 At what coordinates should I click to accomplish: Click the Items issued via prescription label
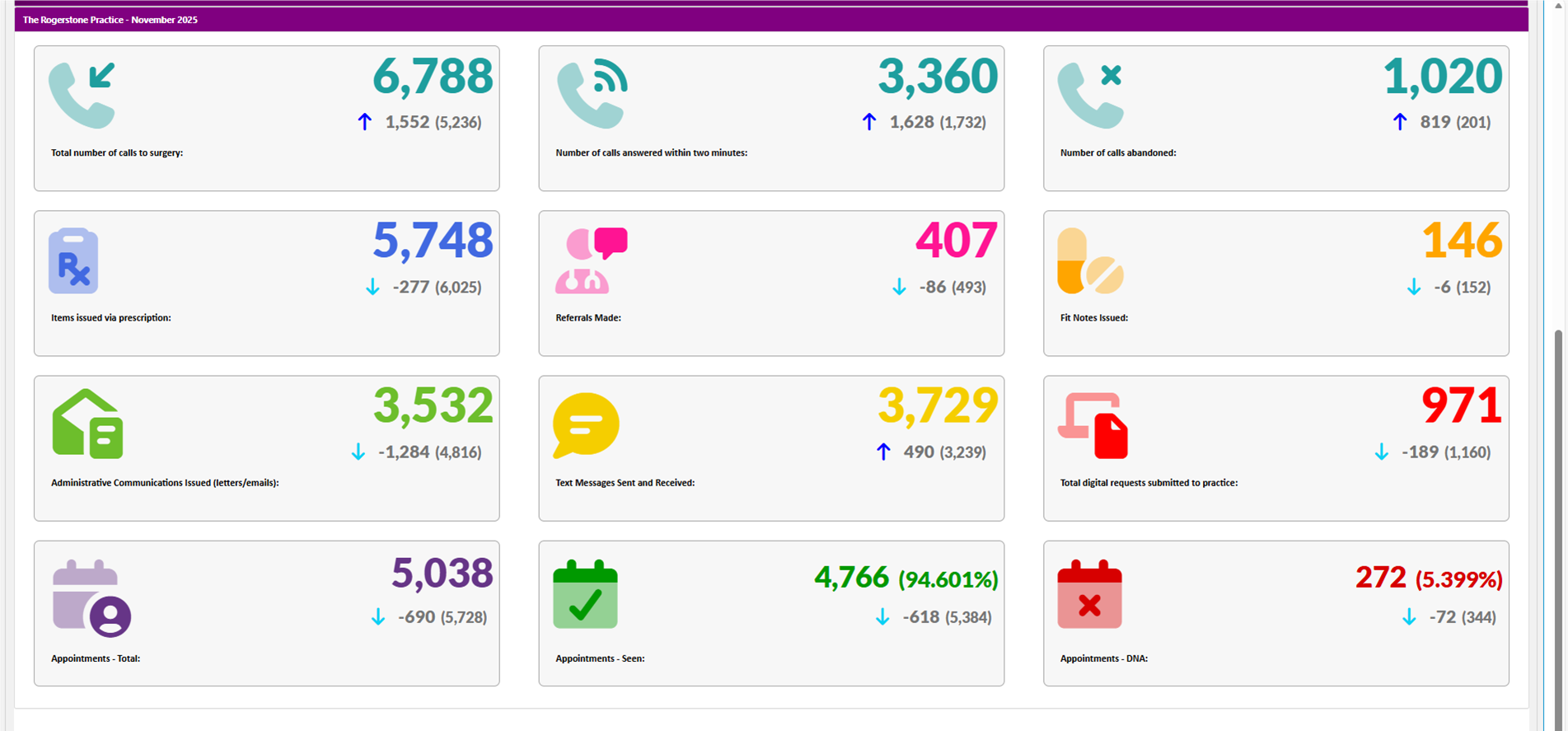(x=111, y=318)
